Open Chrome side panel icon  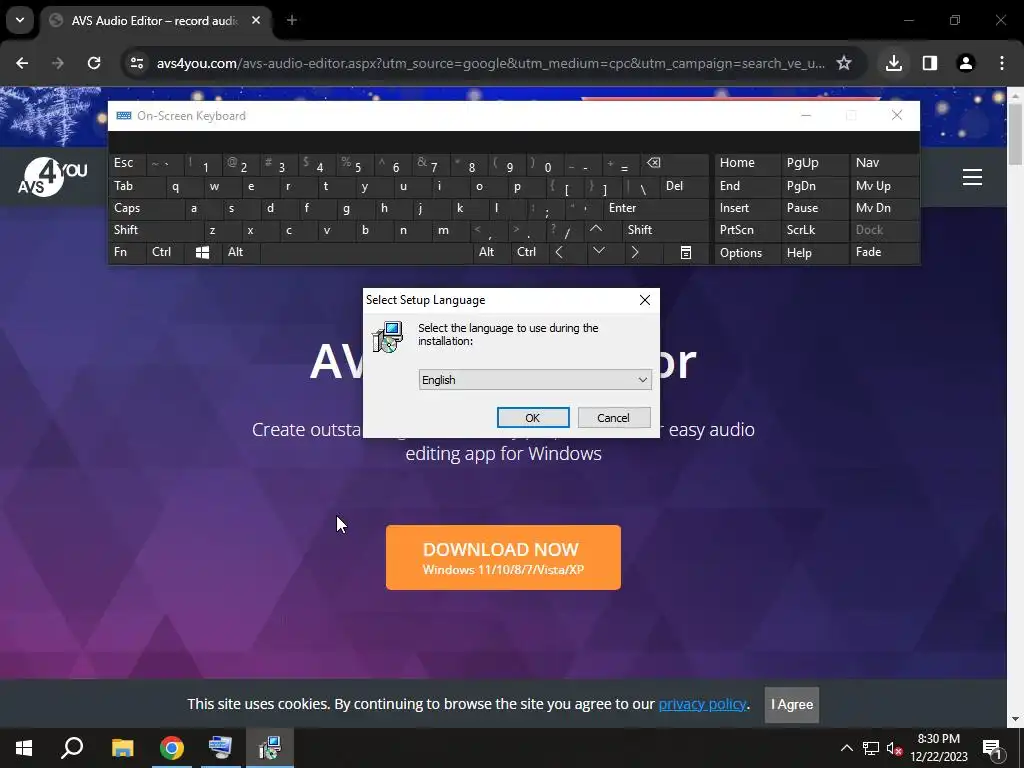pyautogui.click(x=929, y=63)
